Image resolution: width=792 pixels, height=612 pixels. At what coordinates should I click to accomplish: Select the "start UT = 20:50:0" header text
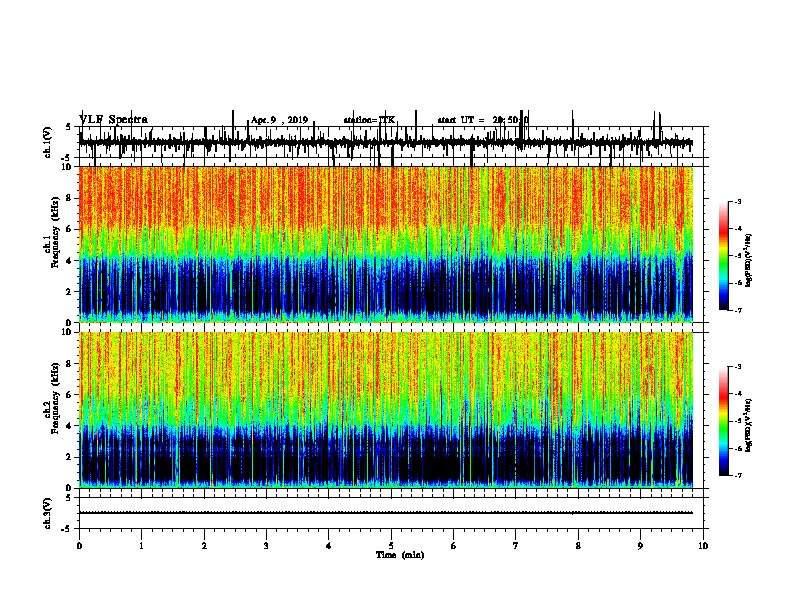[x=482, y=120]
